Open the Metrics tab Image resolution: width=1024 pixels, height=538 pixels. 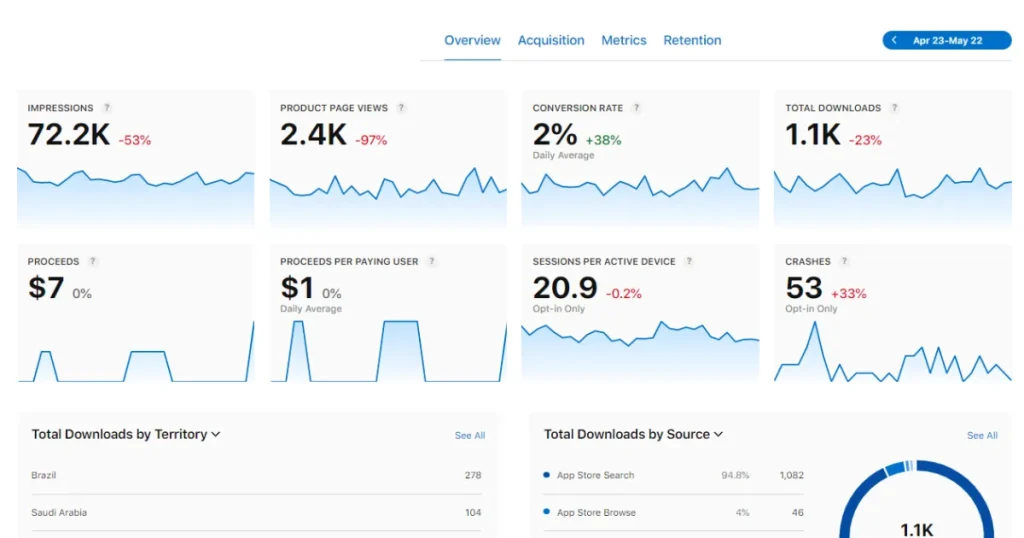[624, 40]
